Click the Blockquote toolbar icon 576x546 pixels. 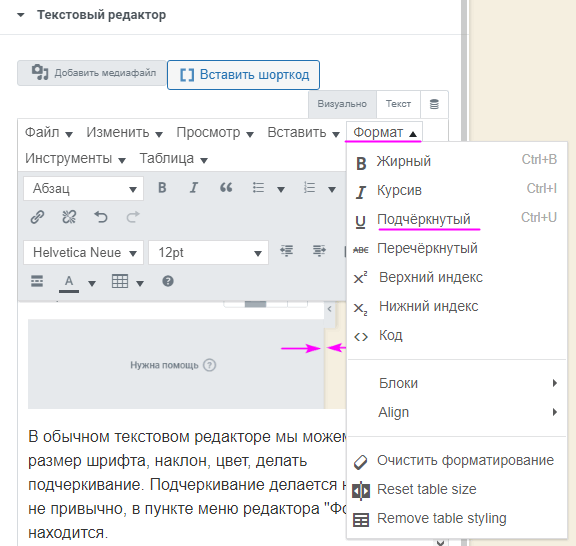click(x=226, y=188)
